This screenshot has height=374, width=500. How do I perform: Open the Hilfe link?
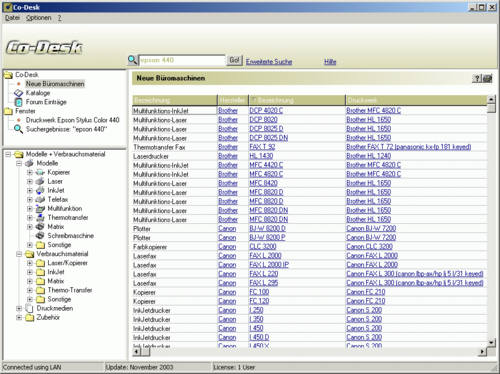[x=330, y=62]
